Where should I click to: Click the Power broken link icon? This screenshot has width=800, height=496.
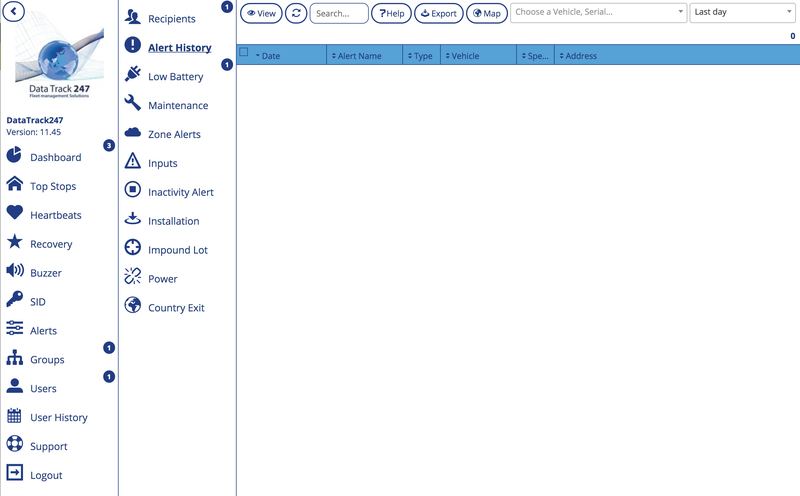(x=133, y=276)
